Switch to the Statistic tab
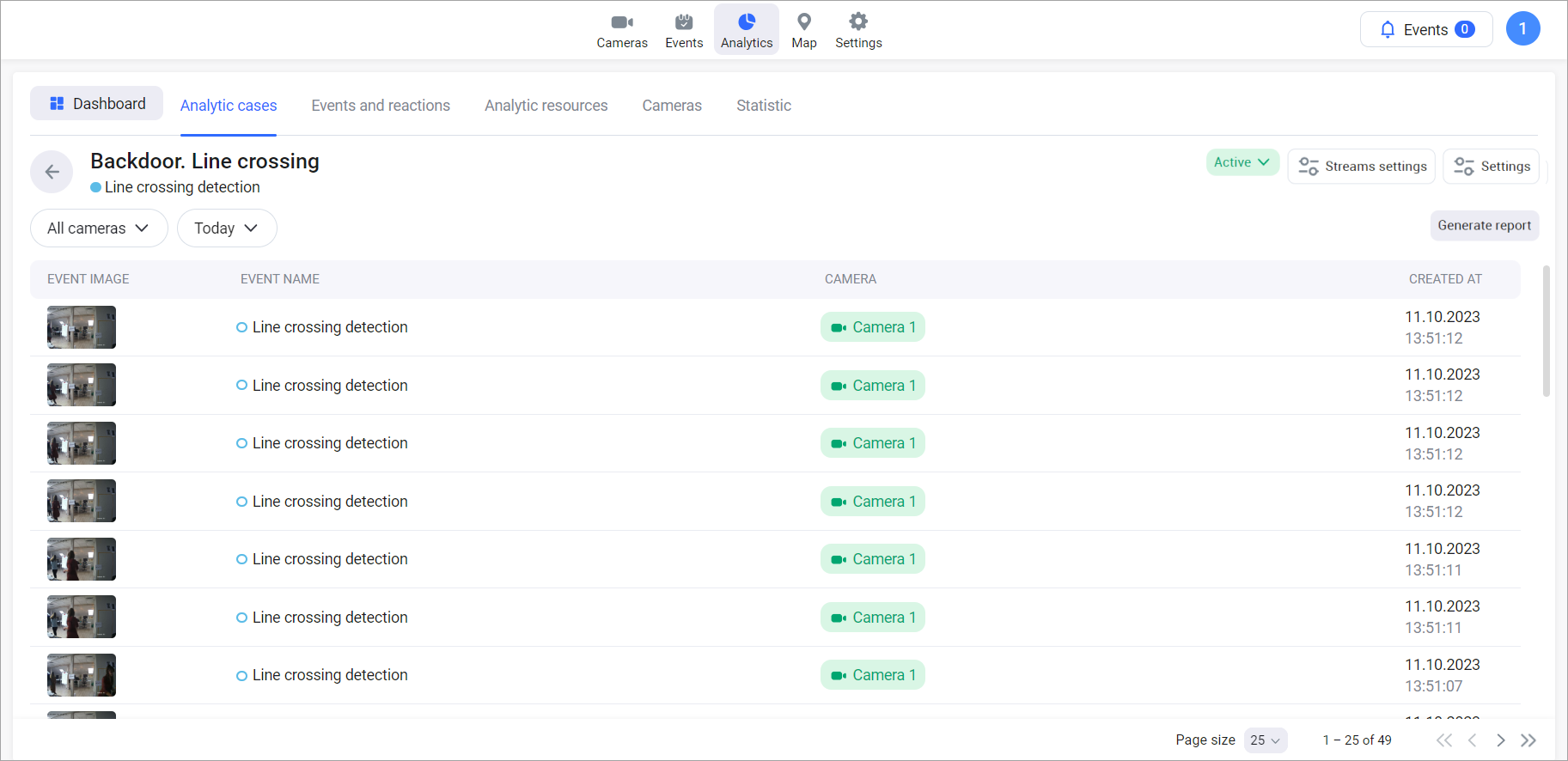Screen dimensions: 1568x761 coord(763,106)
